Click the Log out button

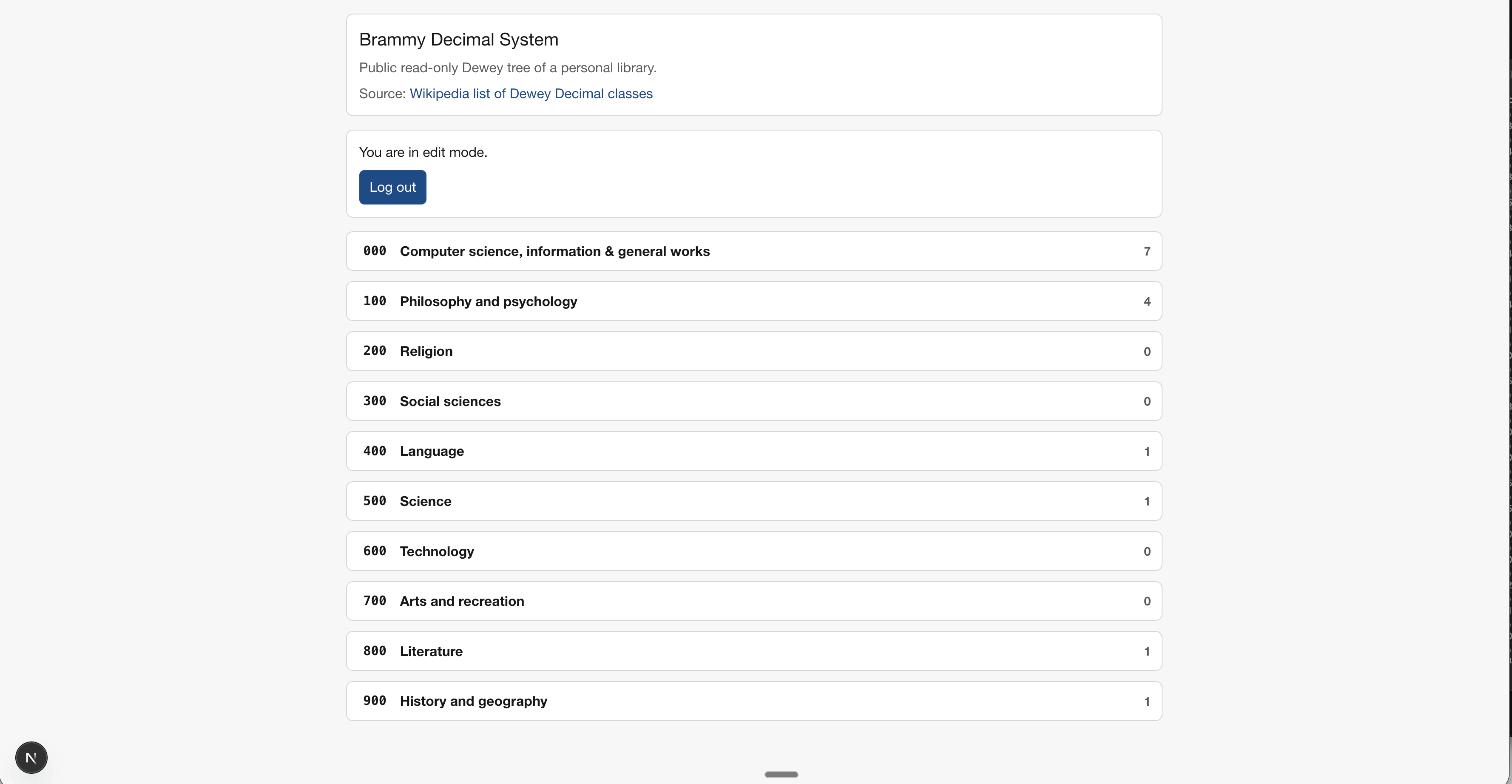click(x=392, y=187)
